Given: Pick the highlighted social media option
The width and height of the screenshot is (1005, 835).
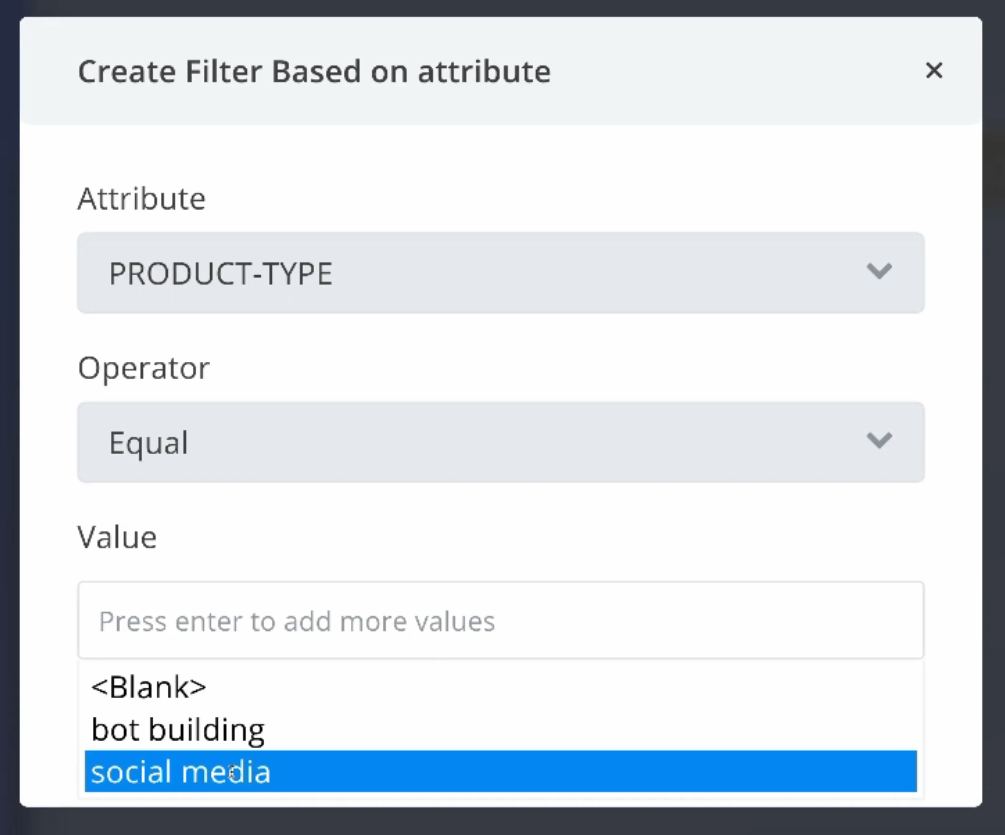Looking at the screenshot, I should tap(501, 772).
